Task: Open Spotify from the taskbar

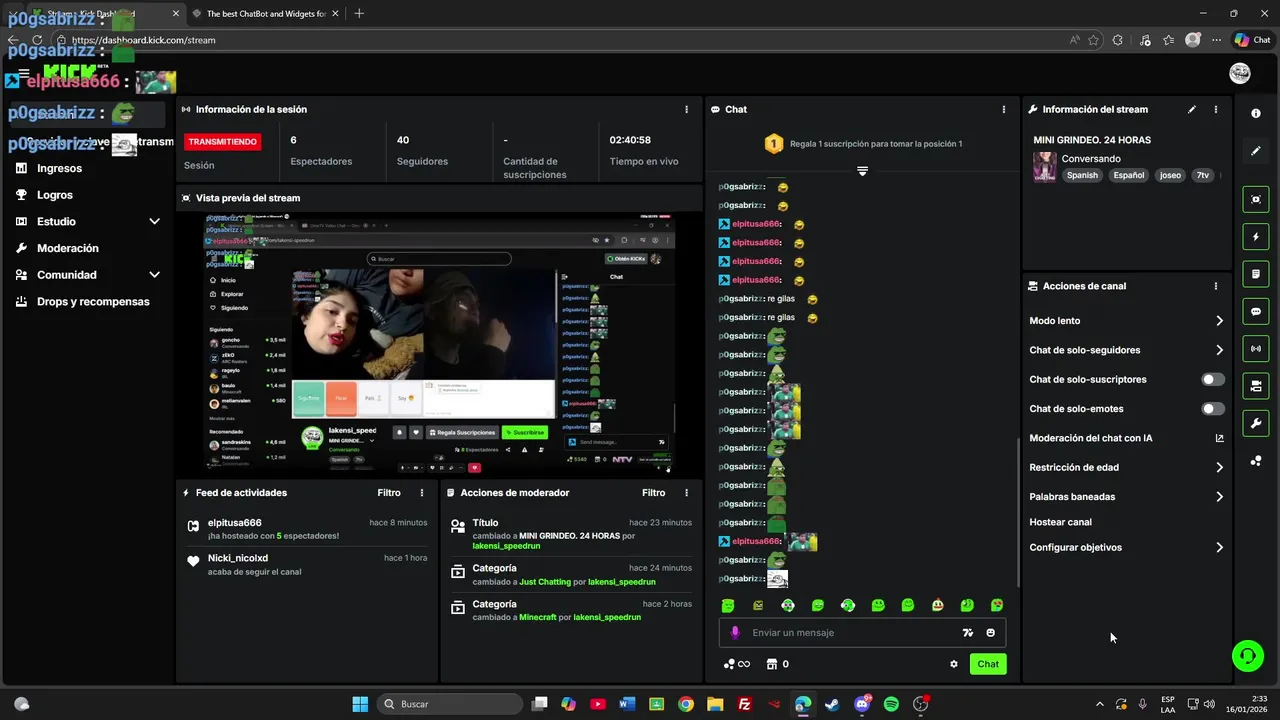Action: (891, 704)
